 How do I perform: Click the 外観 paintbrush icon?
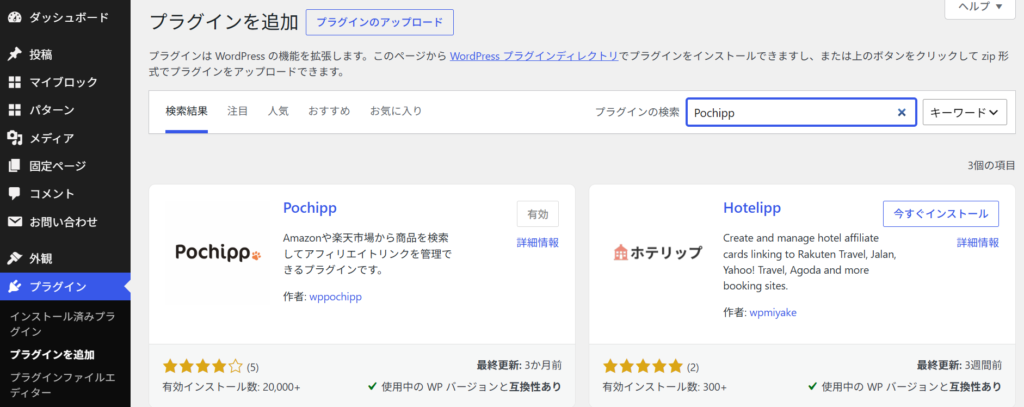point(14,258)
